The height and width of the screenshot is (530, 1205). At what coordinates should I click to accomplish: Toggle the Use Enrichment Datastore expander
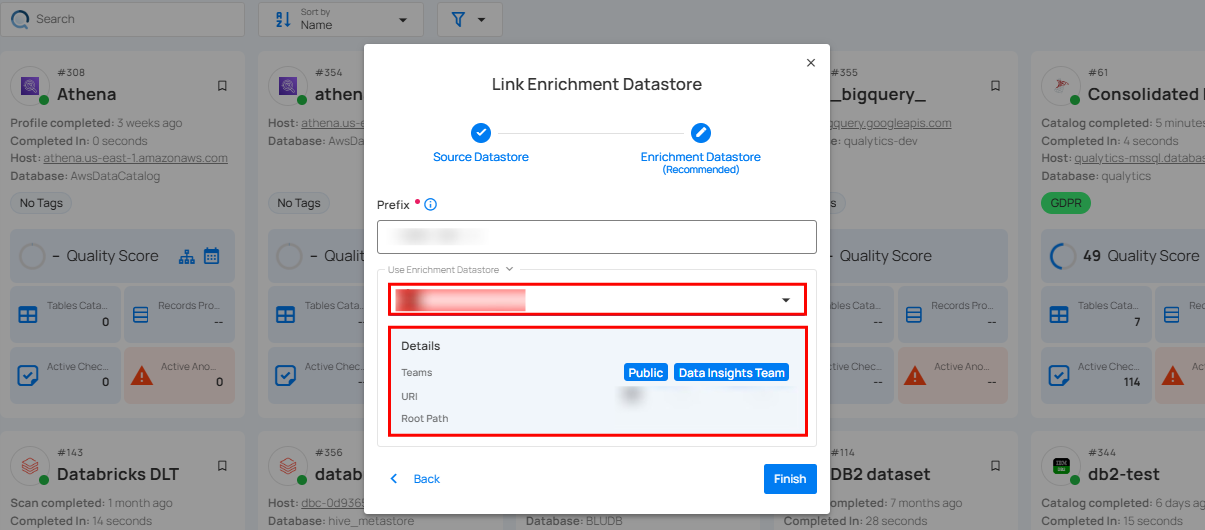click(x=509, y=269)
